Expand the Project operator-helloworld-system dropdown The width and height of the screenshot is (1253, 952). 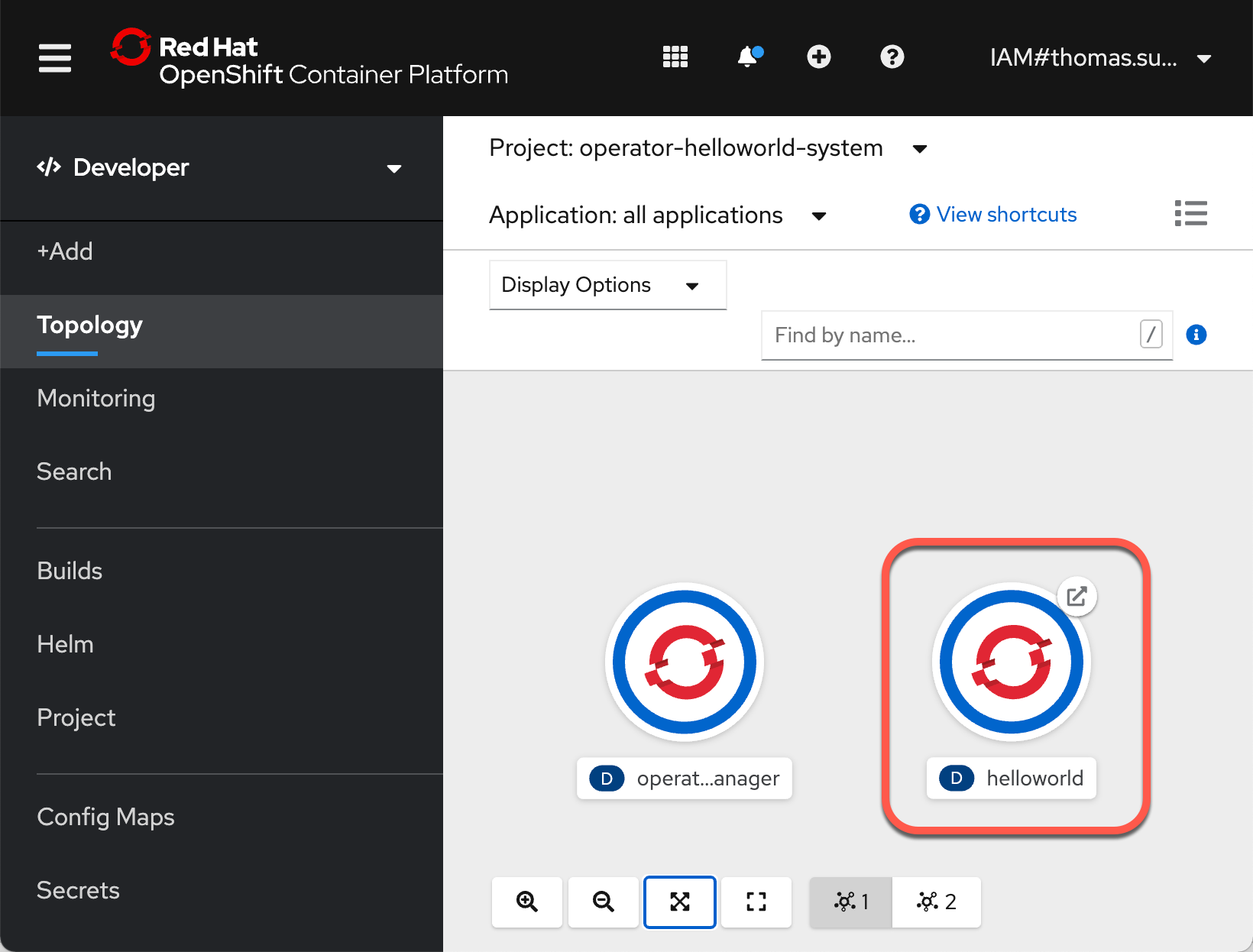[x=708, y=148]
